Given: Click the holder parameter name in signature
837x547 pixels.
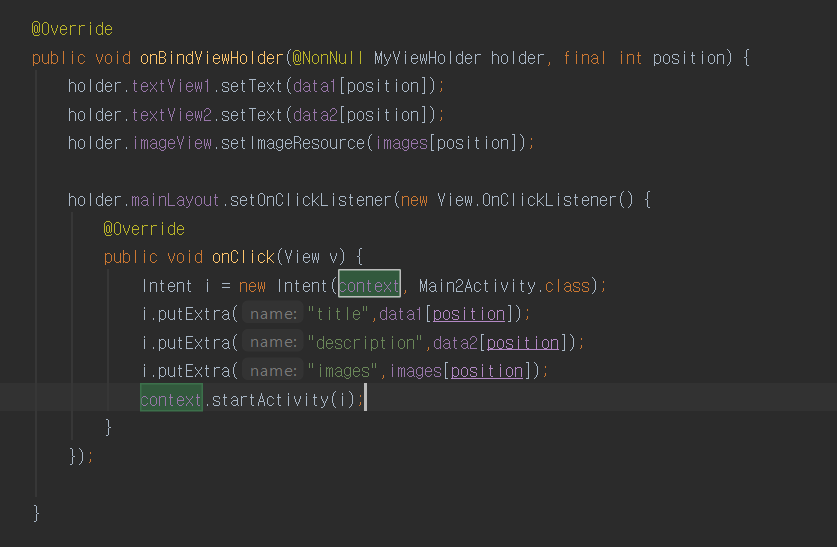Looking at the screenshot, I should pos(517,58).
